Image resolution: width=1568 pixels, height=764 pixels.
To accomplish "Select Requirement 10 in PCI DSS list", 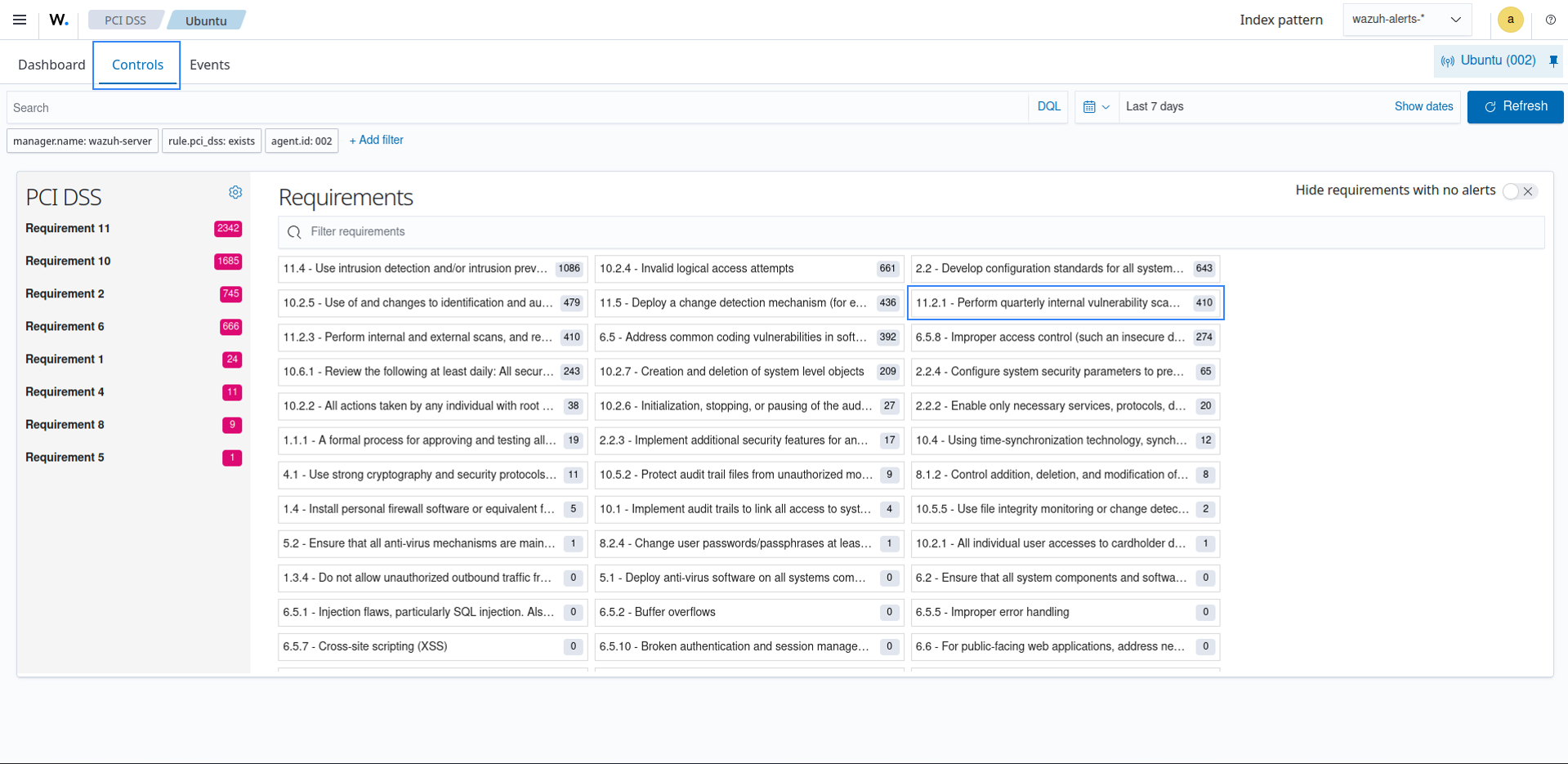I will 68,261.
